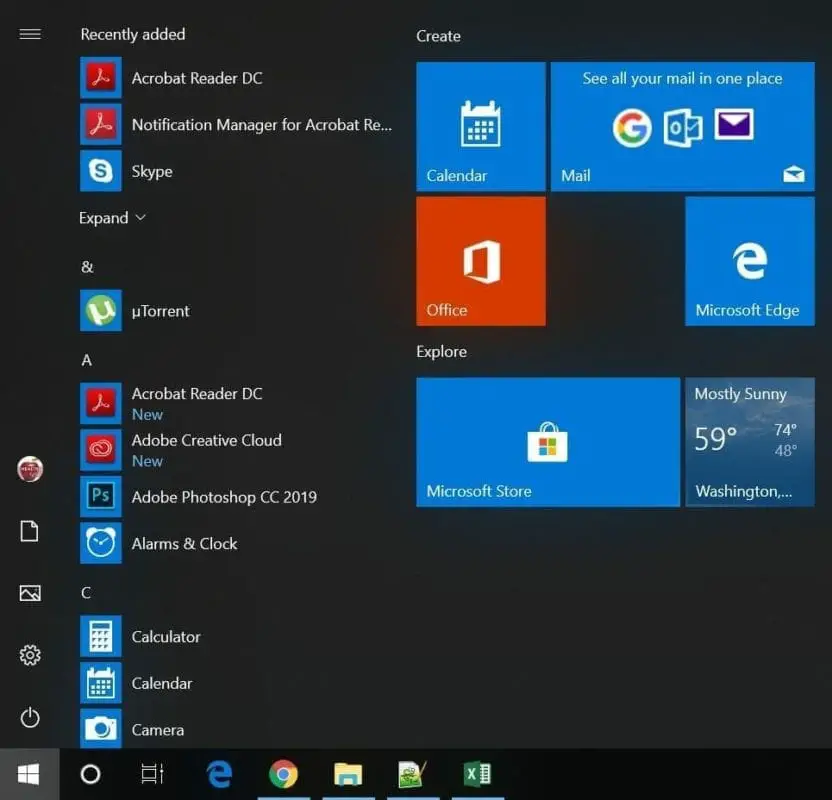Click the 'C' letter group header
This screenshot has width=832, height=800.
tap(86, 593)
